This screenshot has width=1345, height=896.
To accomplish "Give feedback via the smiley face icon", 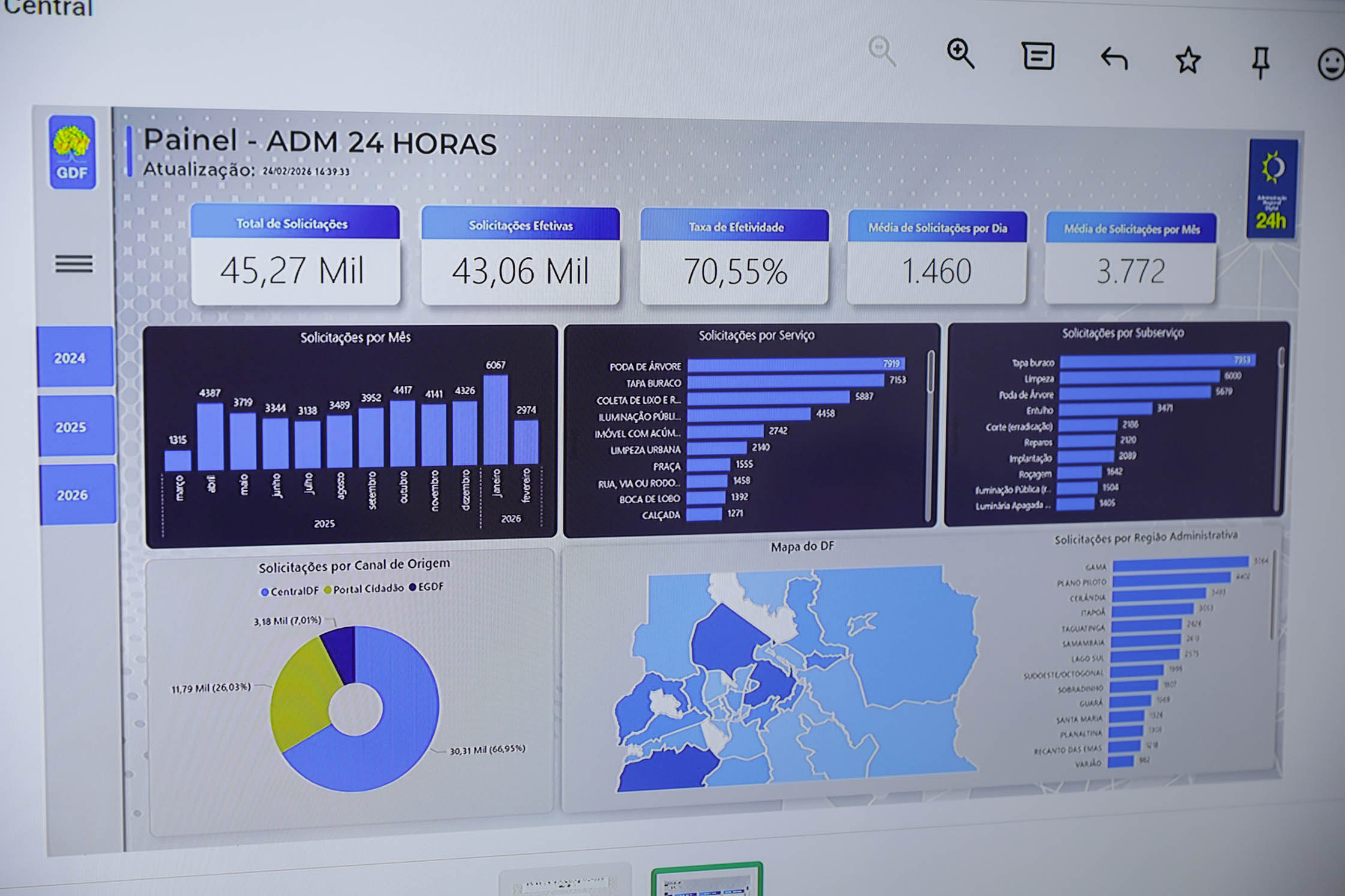I will coord(1332,65).
